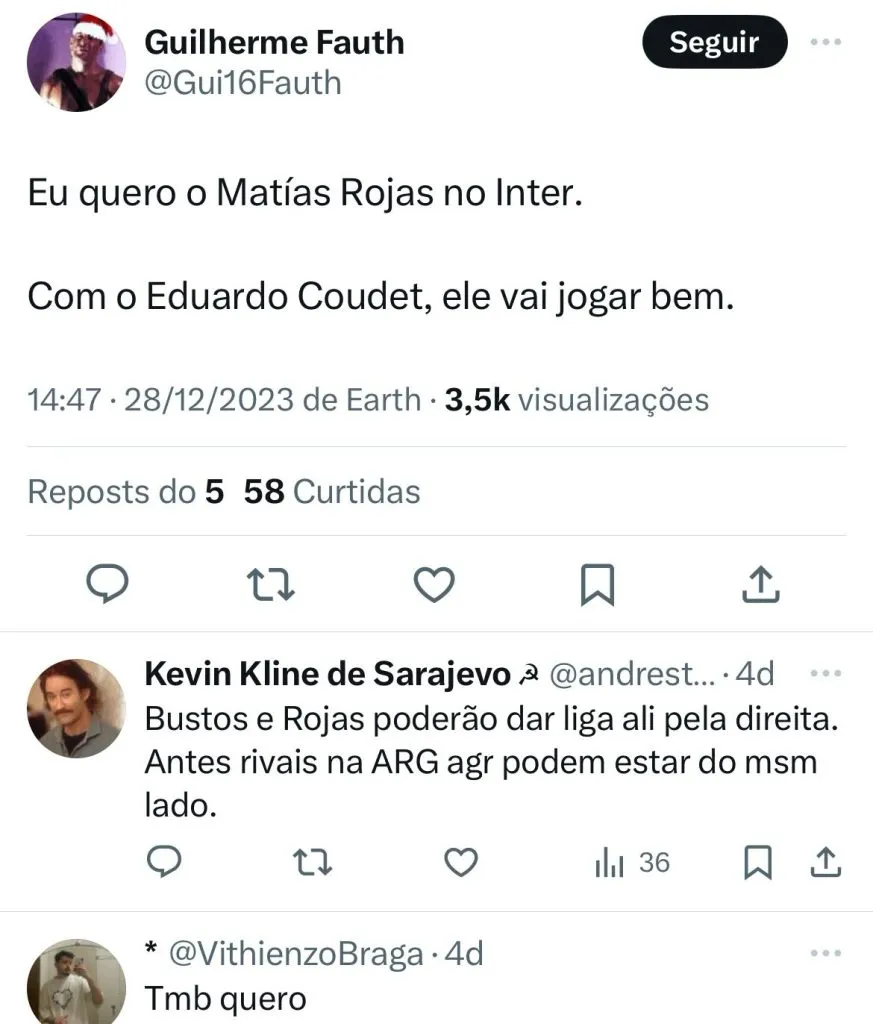Open more options on VithienzoBraga's reply
The image size is (873, 1024).
(826, 955)
